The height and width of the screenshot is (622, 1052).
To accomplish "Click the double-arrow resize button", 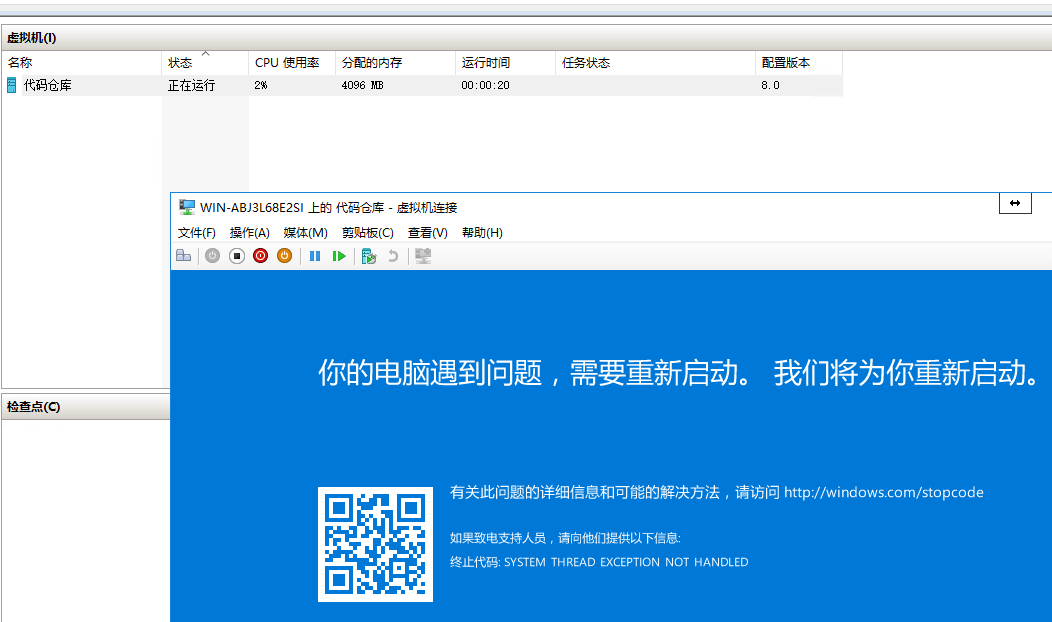I will [x=1014, y=203].
